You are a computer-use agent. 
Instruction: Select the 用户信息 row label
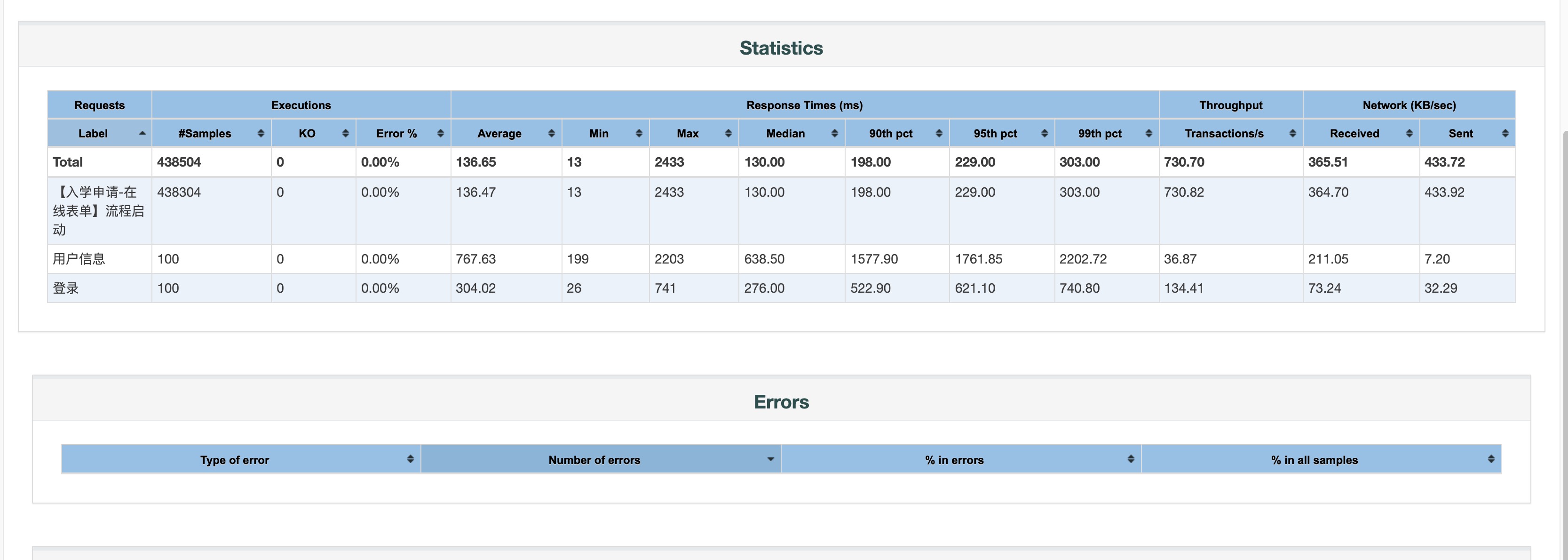click(79, 259)
